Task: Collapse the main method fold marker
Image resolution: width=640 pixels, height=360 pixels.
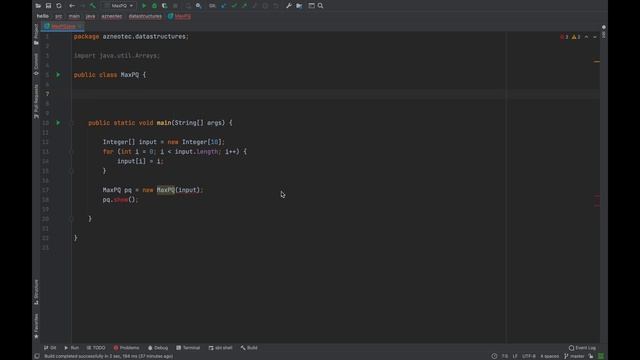Action: click(x=71, y=123)
